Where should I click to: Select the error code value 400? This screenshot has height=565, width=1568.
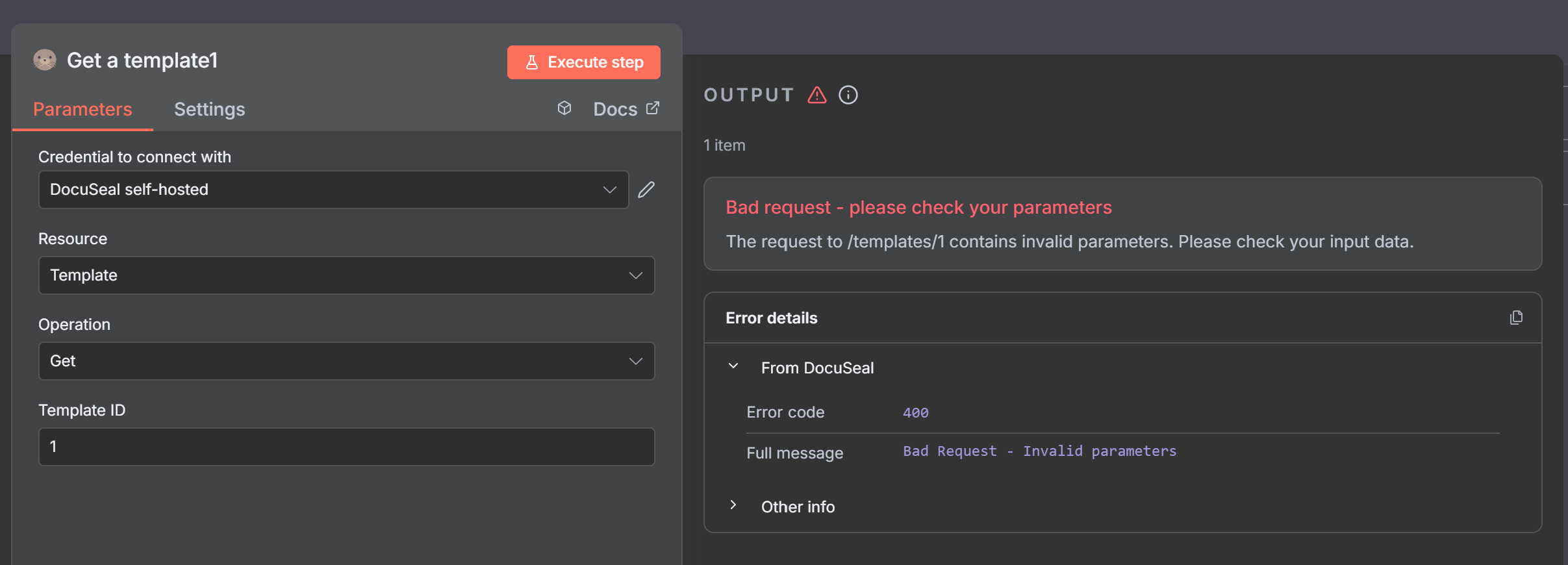tap(916, 412)
